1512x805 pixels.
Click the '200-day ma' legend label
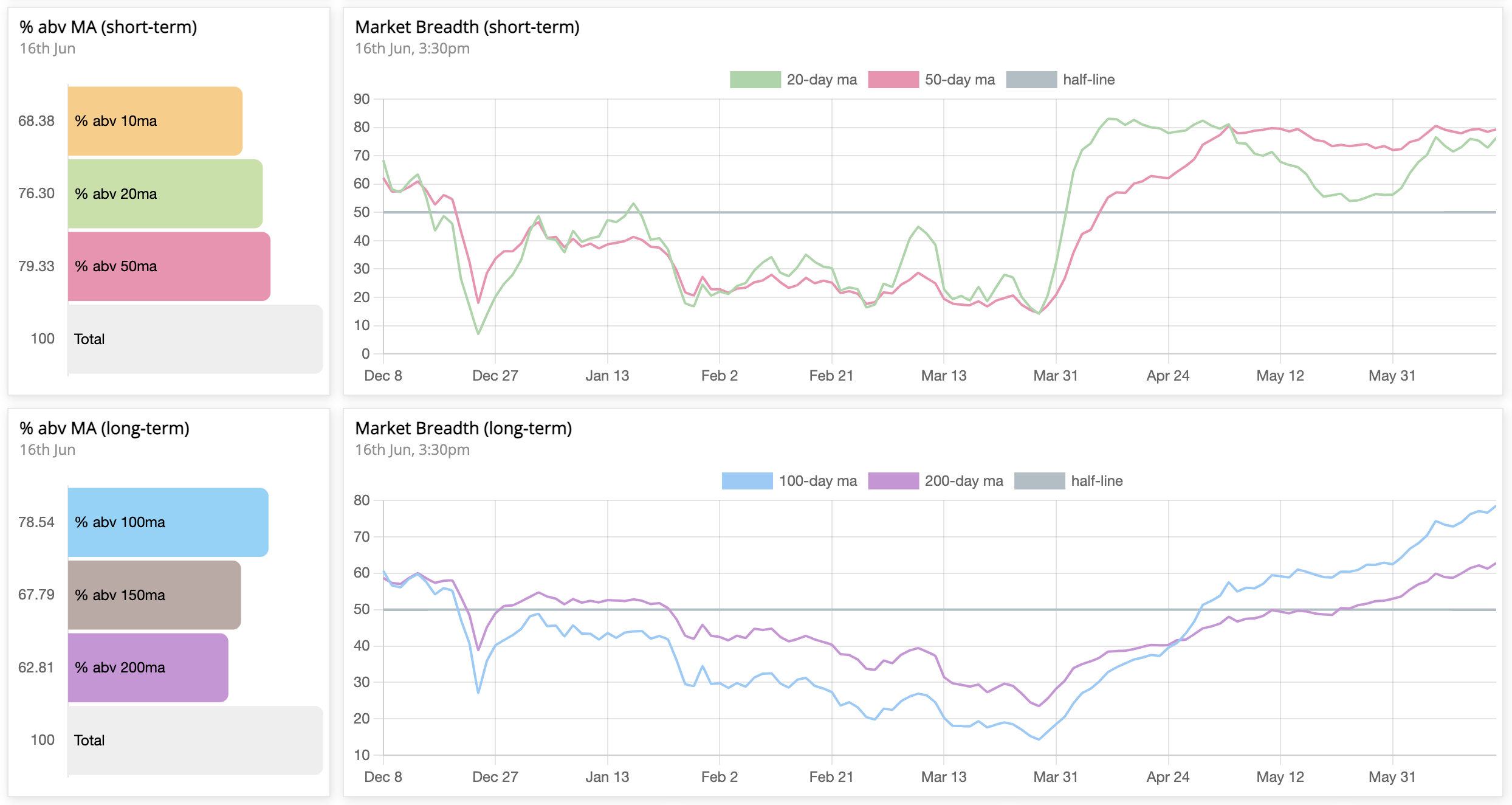tap(964, 481)
